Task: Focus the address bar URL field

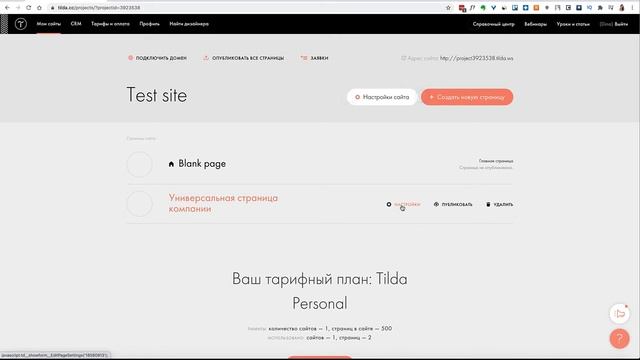Action: [x=245, y=8]
